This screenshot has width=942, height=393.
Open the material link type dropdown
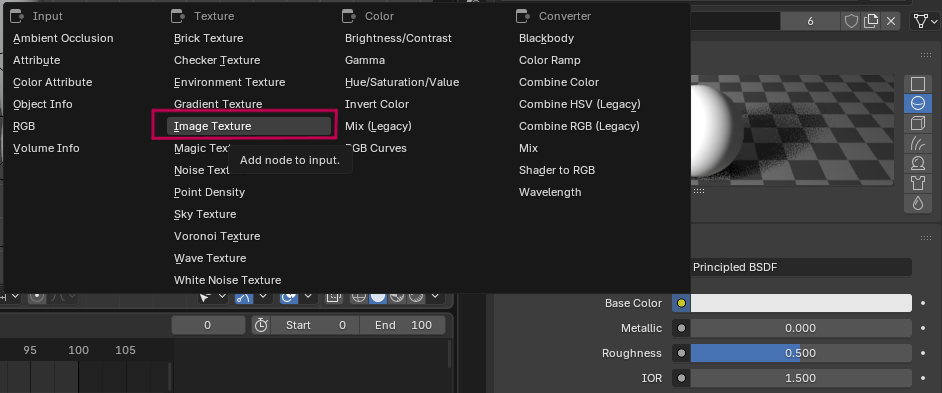point(924,22)
